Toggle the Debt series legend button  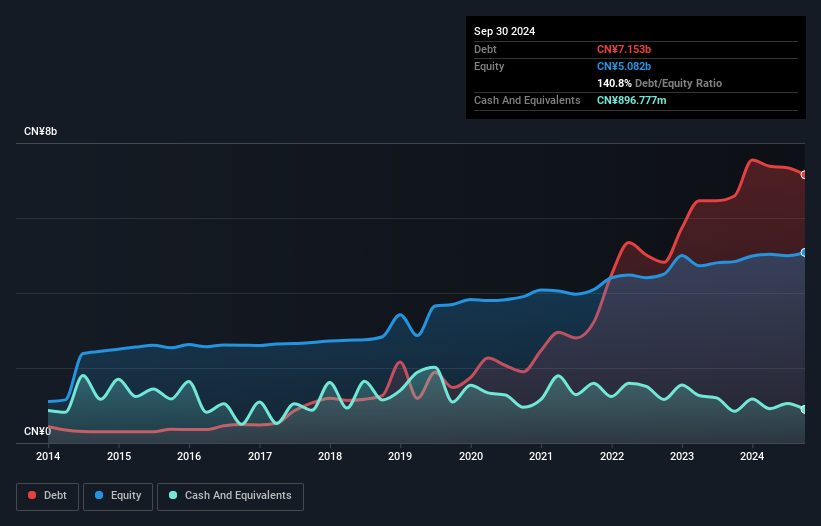[x=48, y=496]
